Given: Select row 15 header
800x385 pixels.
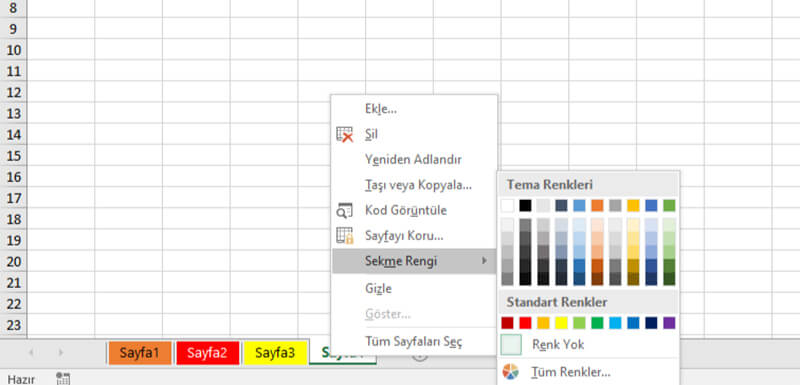Looking at the screenshot, I should click(13, 156).
